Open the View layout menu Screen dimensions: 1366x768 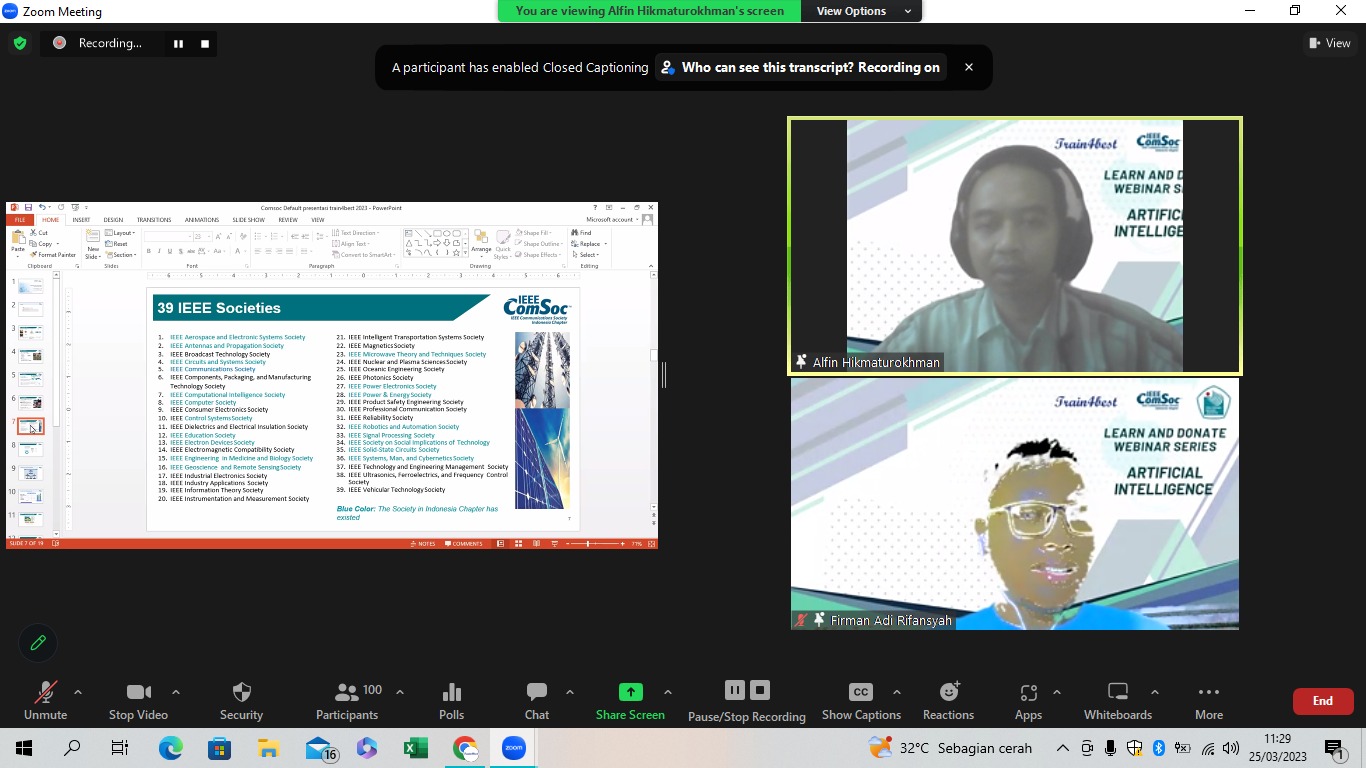[1330, 43]
